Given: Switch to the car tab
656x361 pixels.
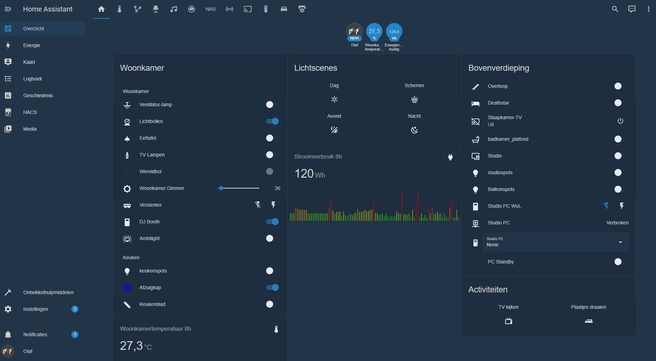Looking at the screenshot, I should [284, 9].
